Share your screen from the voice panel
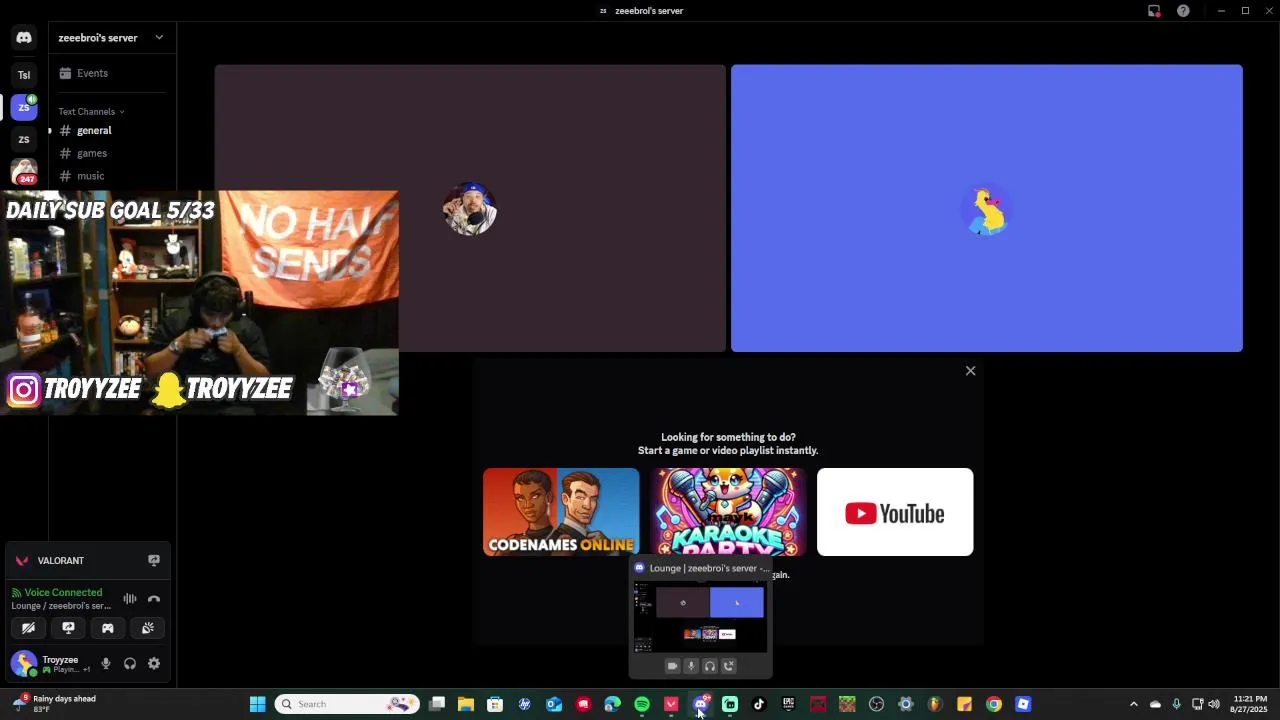1280x720 pixels. tap(68, 628)
